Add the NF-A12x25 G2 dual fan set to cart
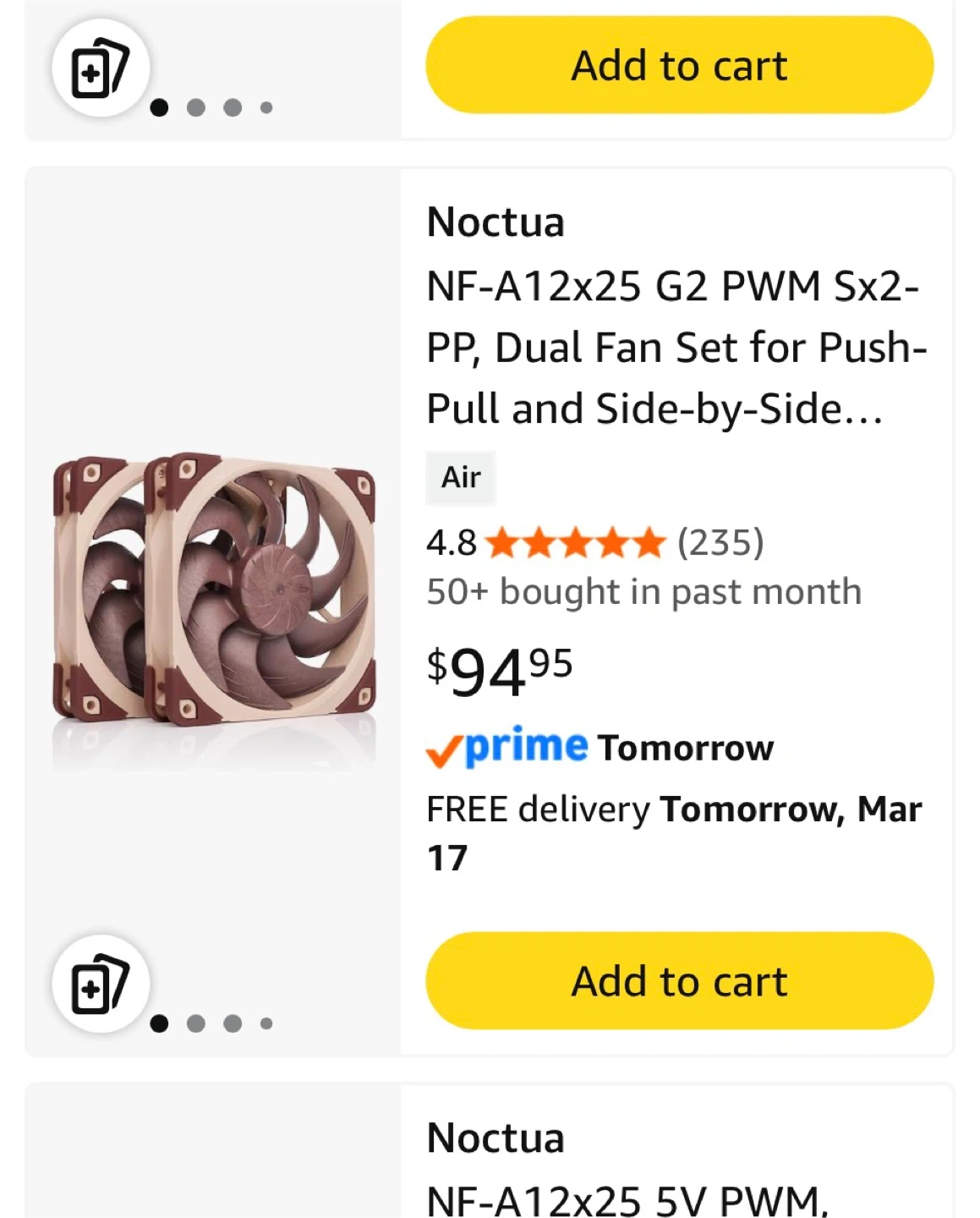The image size is (980, 1218). (x=679, y=981)
